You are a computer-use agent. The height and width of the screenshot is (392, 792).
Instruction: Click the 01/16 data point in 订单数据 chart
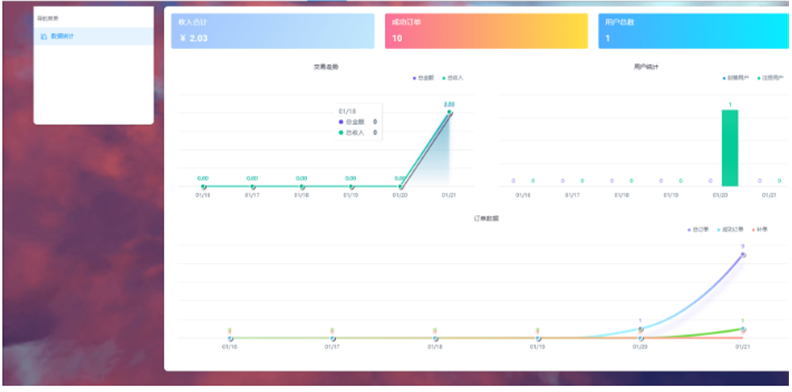[230, 338]
